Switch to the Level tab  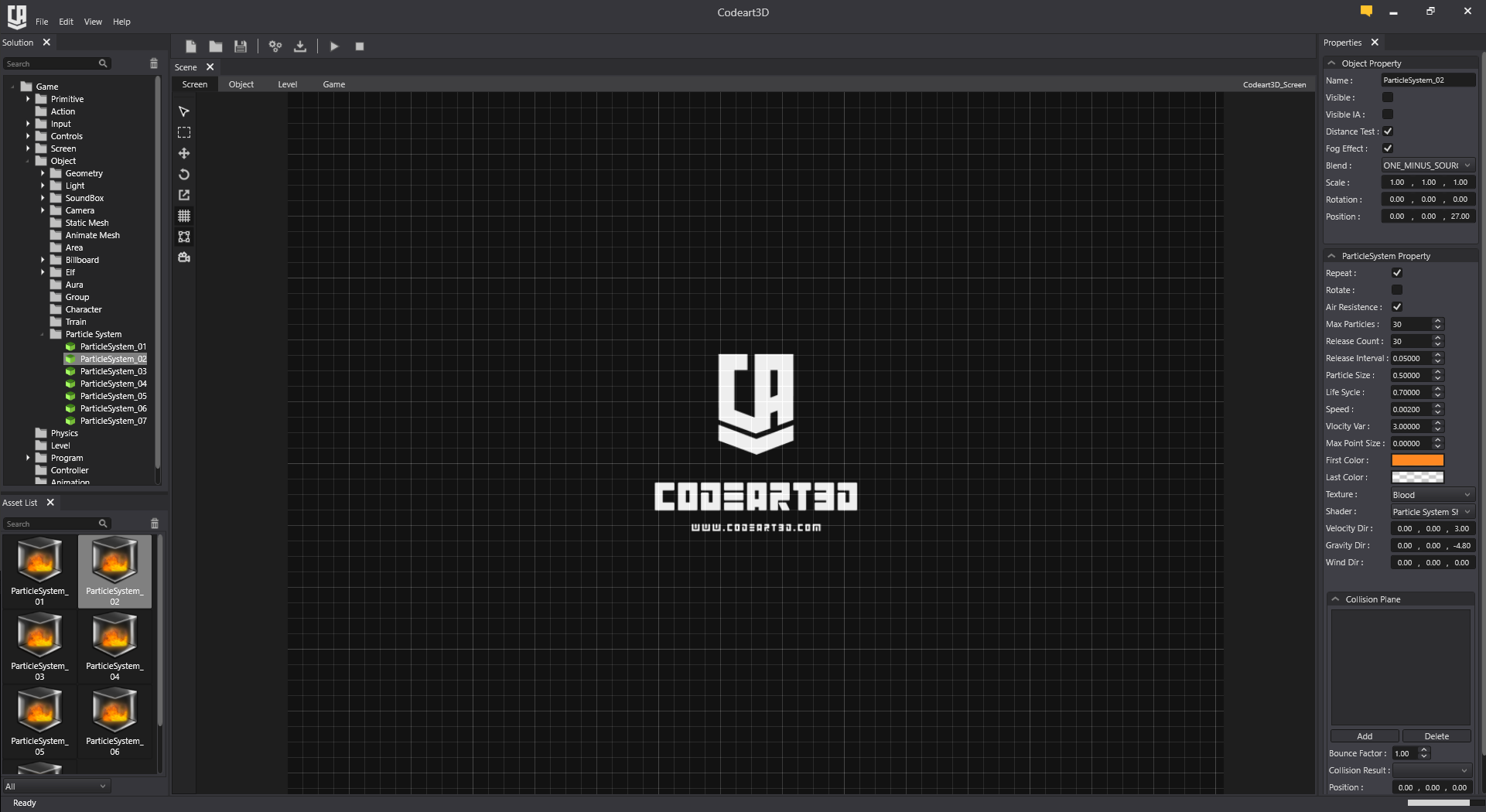tap(287, 84)
